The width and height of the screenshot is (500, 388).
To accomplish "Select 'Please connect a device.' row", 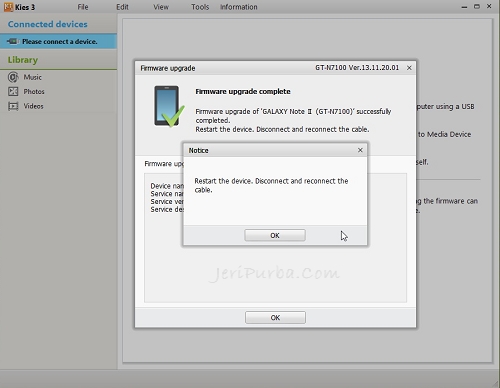I will [x=58, y=41].
